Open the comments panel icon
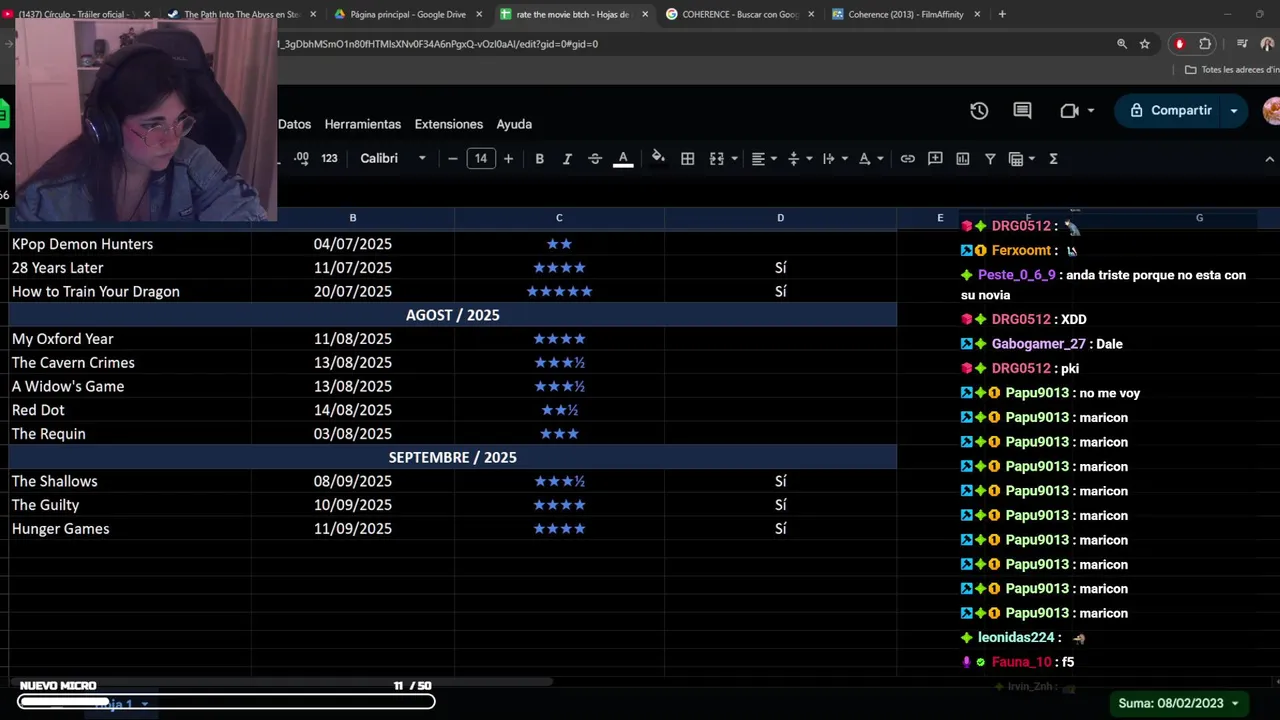This screenshot has height=720, width=1280. pyautogui.click(x=1022, y=111)
